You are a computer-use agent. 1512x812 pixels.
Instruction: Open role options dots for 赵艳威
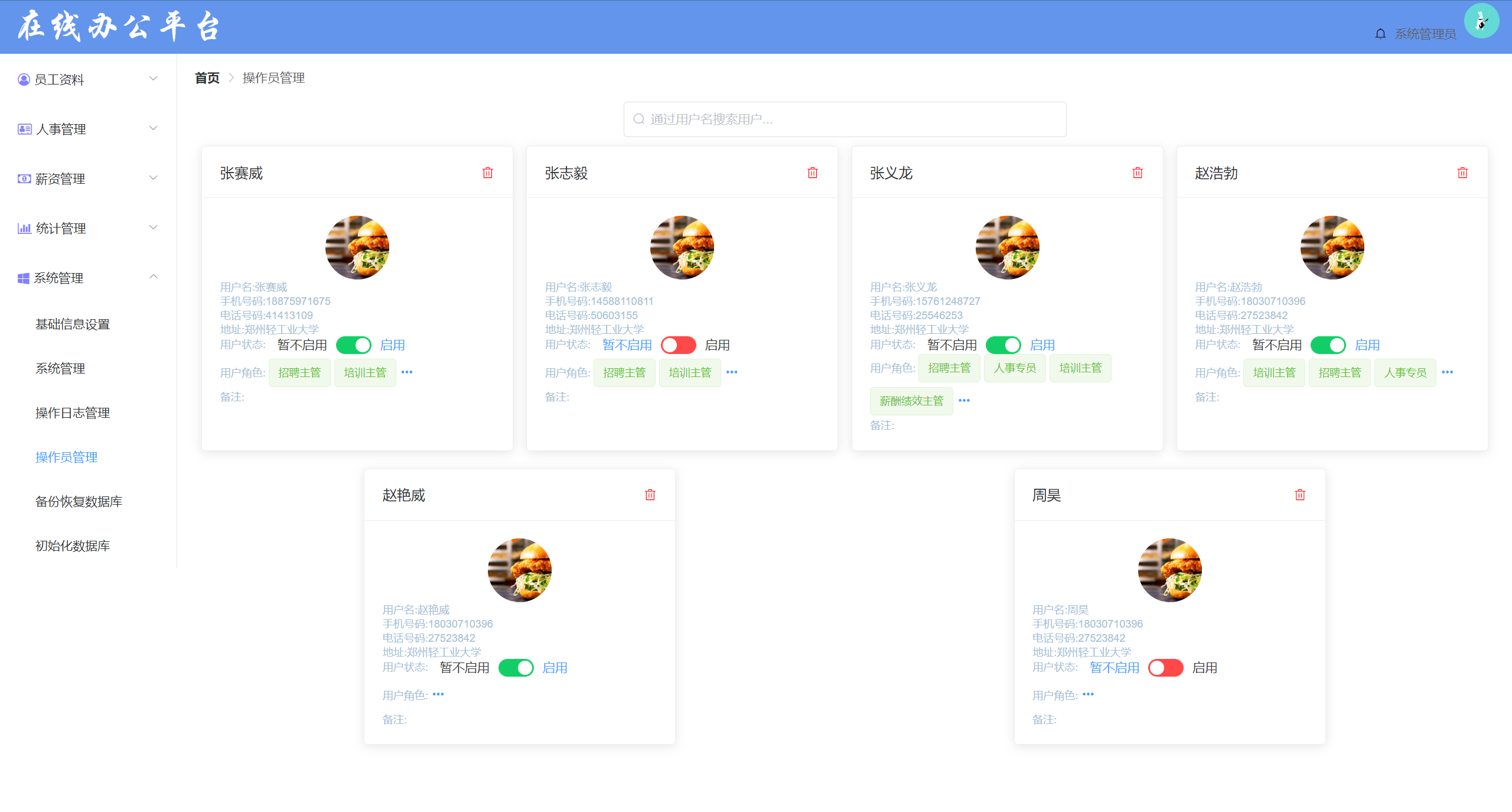tap(438, 694)
